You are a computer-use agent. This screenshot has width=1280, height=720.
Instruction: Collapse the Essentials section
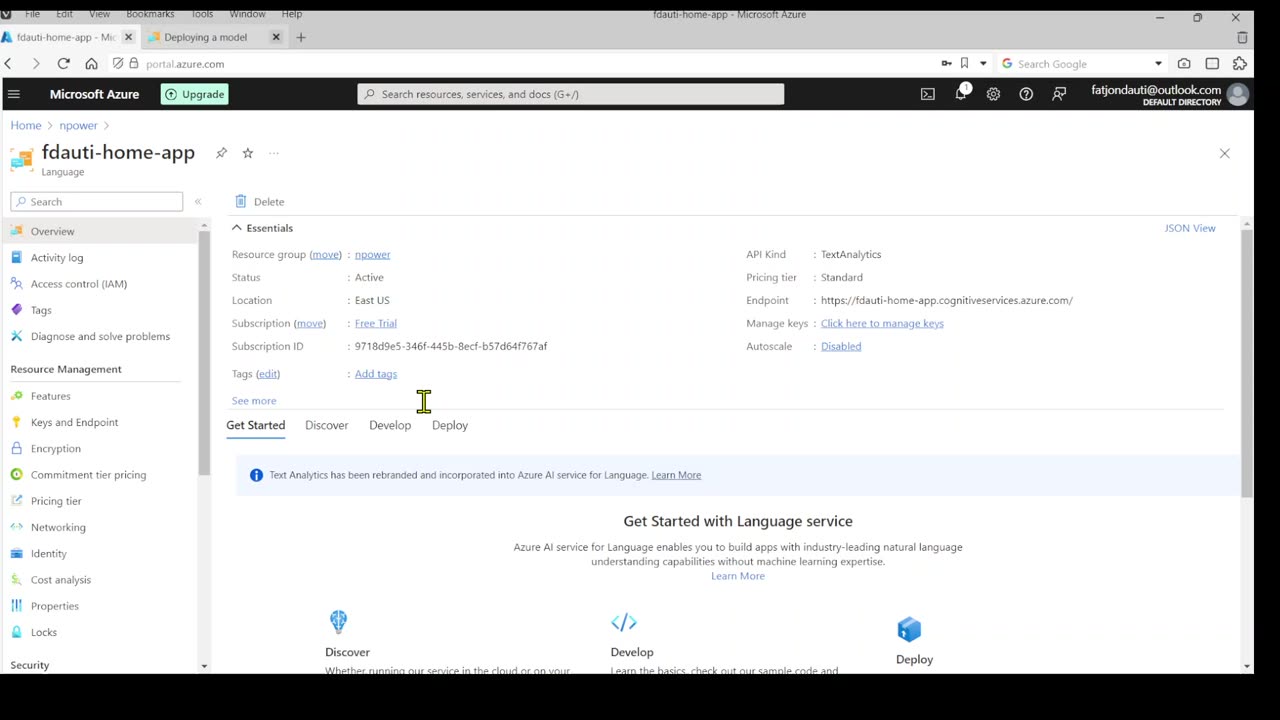coord(237,228)
